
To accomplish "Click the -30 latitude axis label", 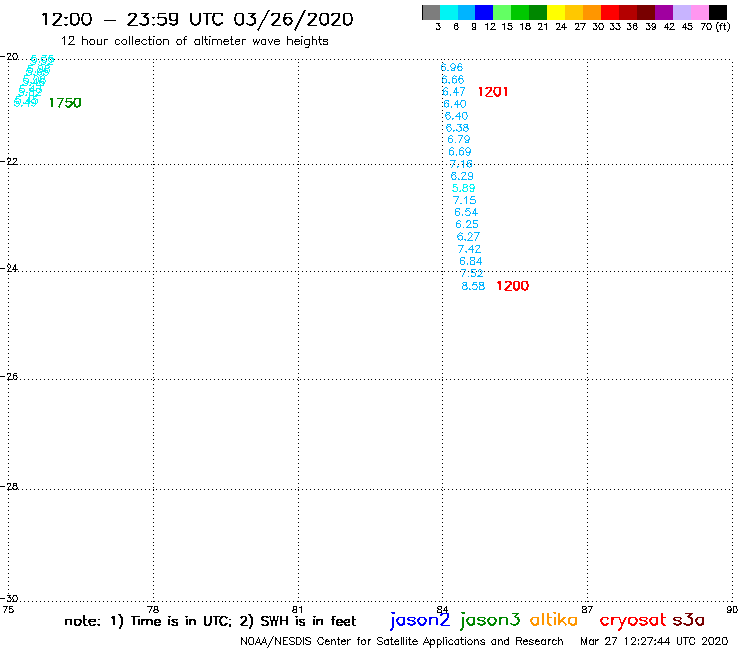I will 8,598.
